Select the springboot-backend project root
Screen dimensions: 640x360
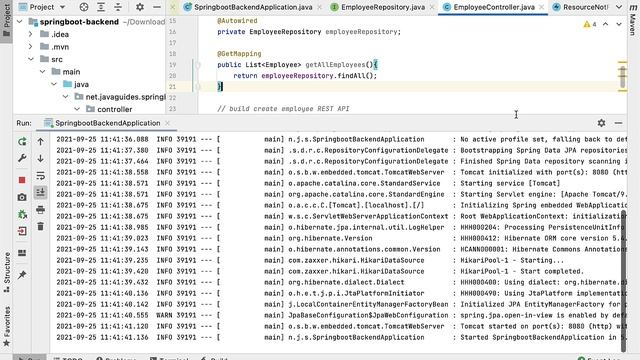click(79, 22)
